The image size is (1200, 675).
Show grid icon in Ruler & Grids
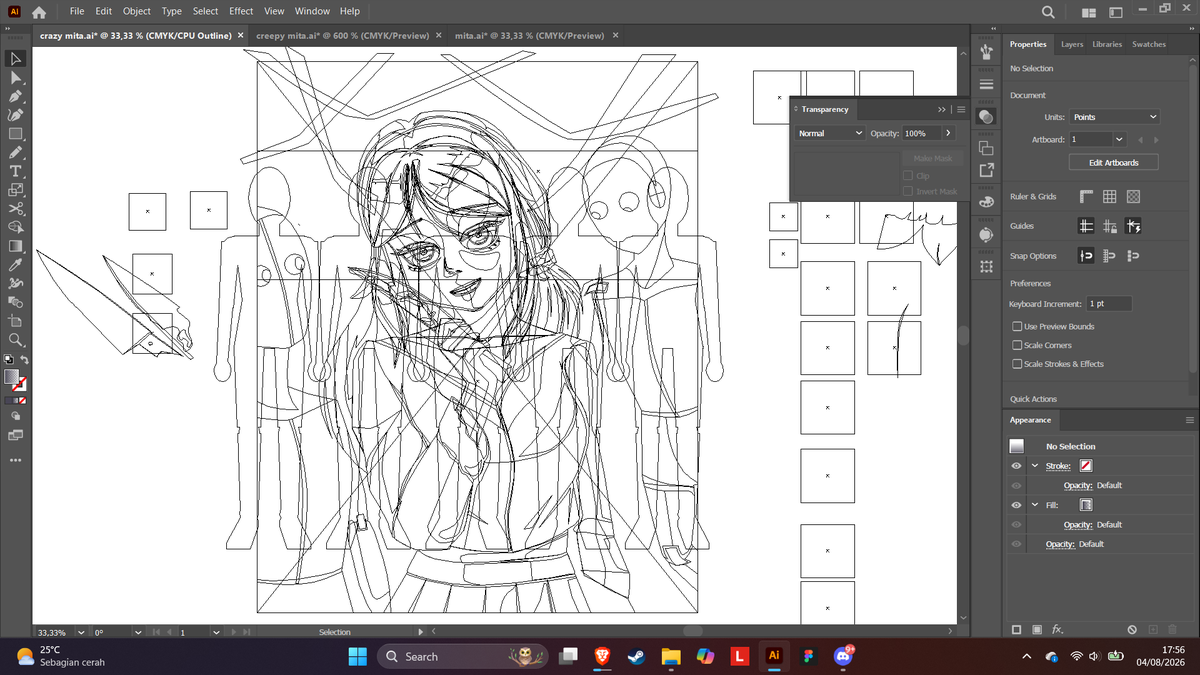(1111, 197)
